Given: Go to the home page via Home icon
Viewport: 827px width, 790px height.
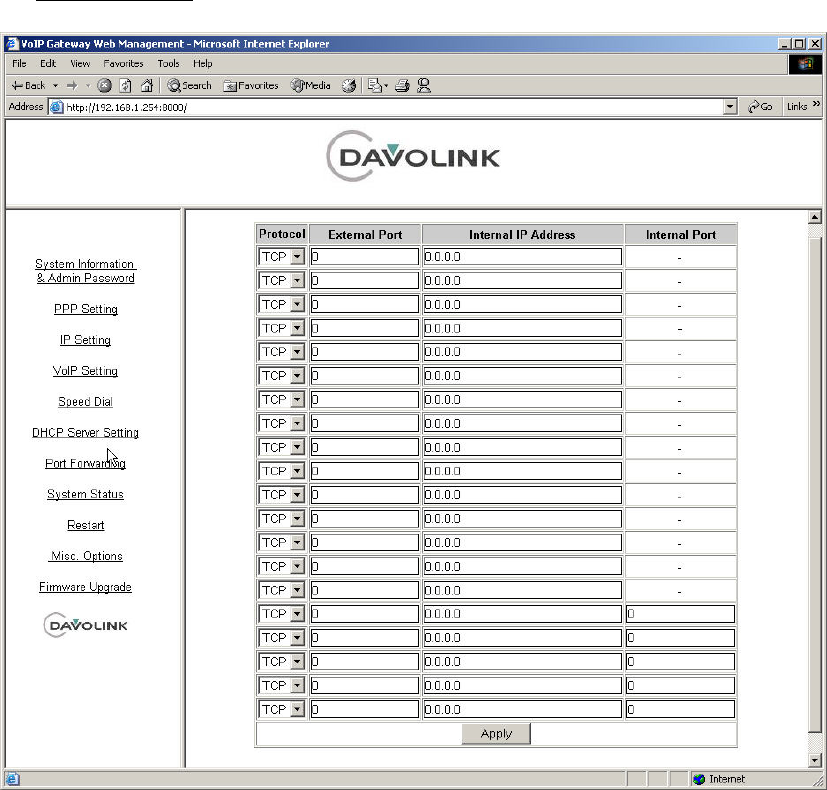Looking at the screenshot, I should tap(147, 85).
